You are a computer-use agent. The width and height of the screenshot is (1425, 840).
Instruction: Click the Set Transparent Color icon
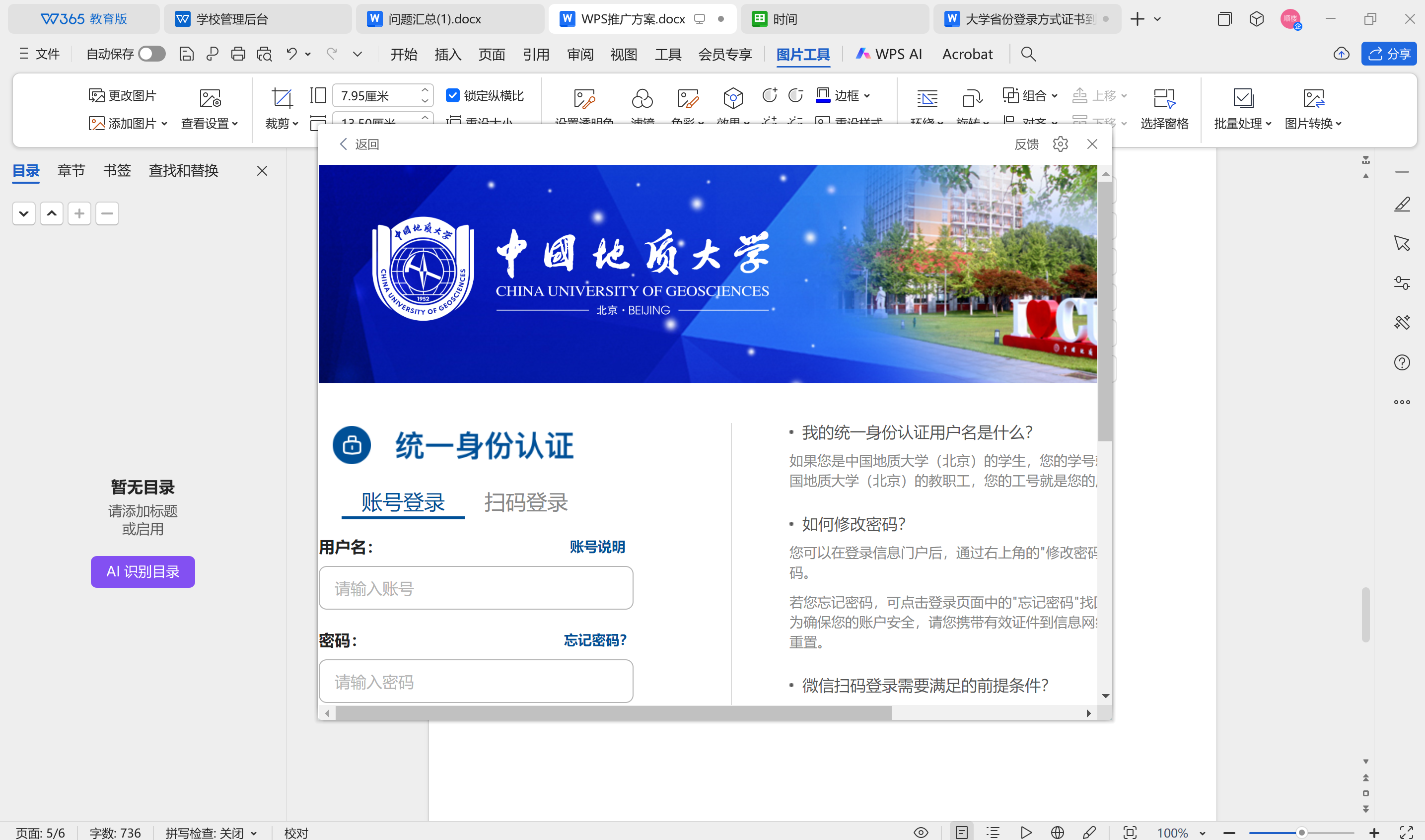point(584,98)
